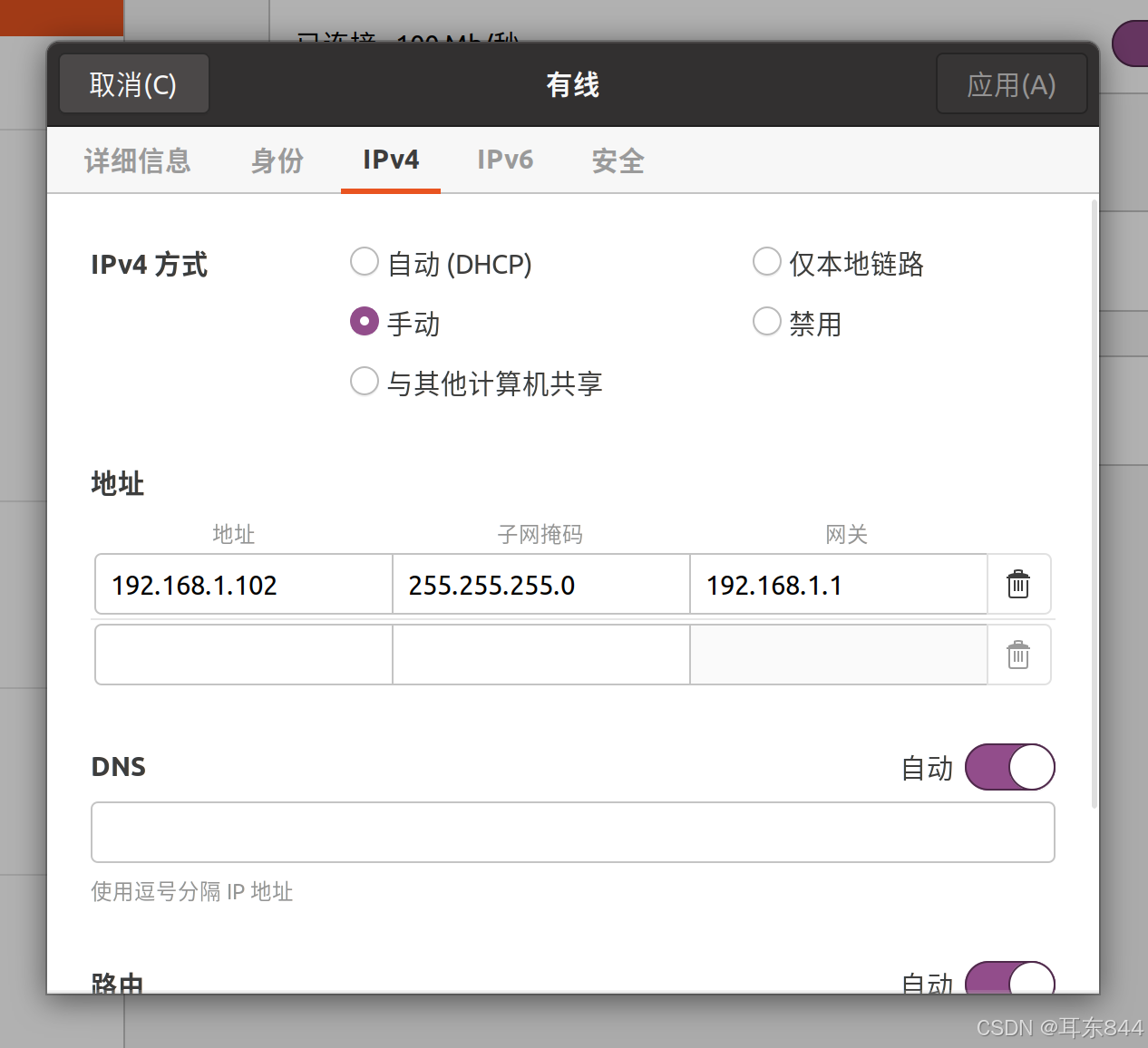Click the 应用(A) button
The height and width of the screenshot is (1048, 1148).
[1011, 84]
